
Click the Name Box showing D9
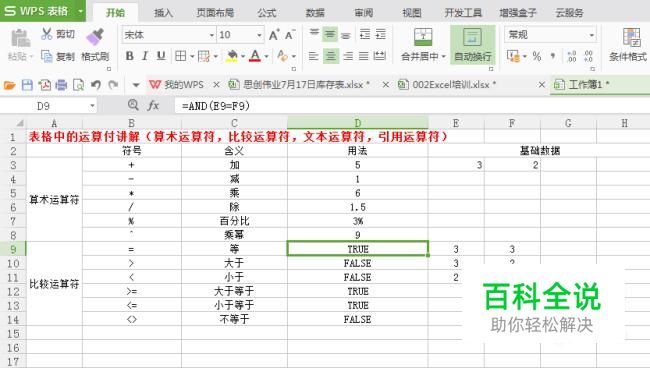tap(48, 106)
